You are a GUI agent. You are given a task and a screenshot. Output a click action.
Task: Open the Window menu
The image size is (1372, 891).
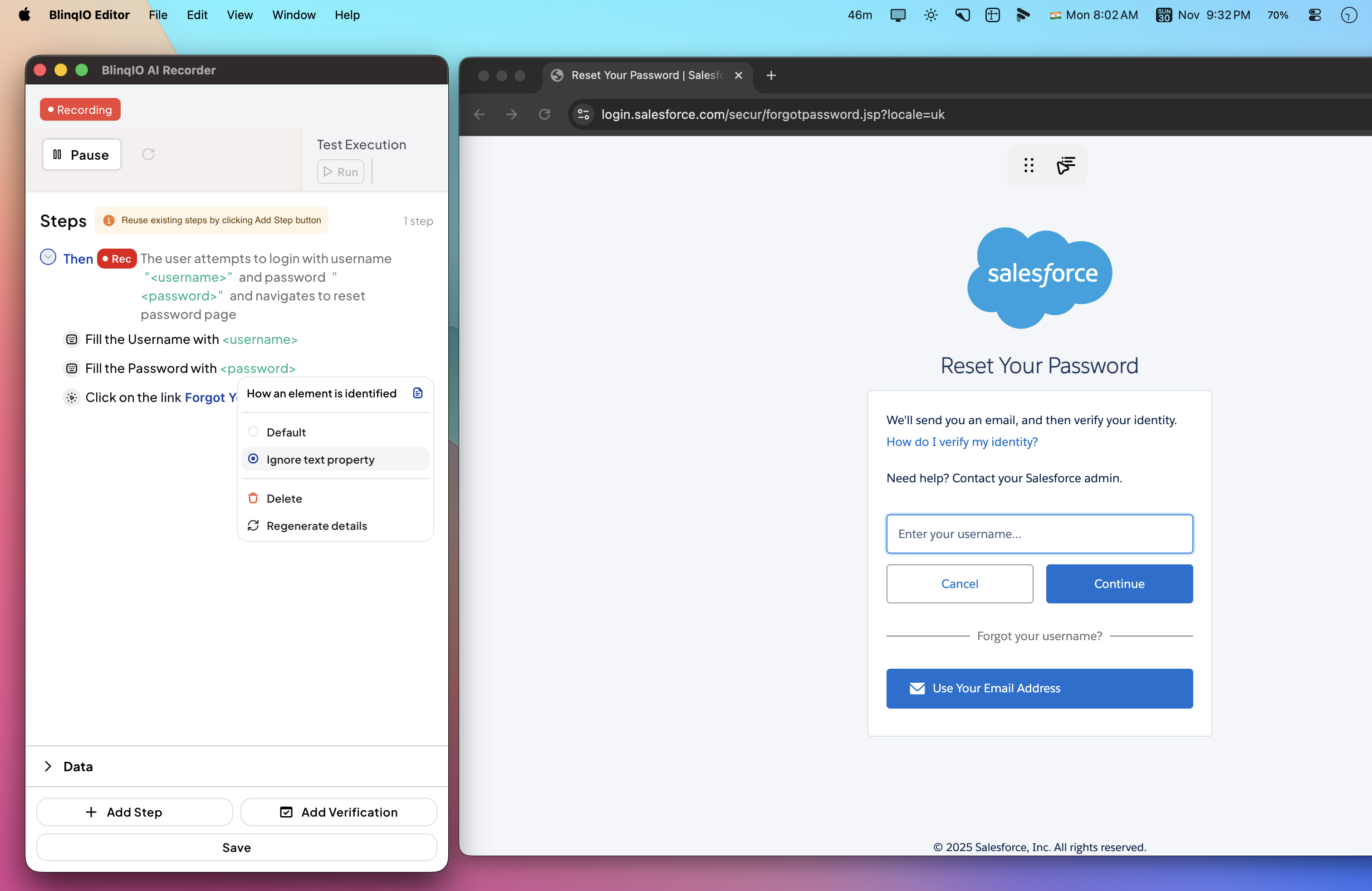tap(294, 15)
